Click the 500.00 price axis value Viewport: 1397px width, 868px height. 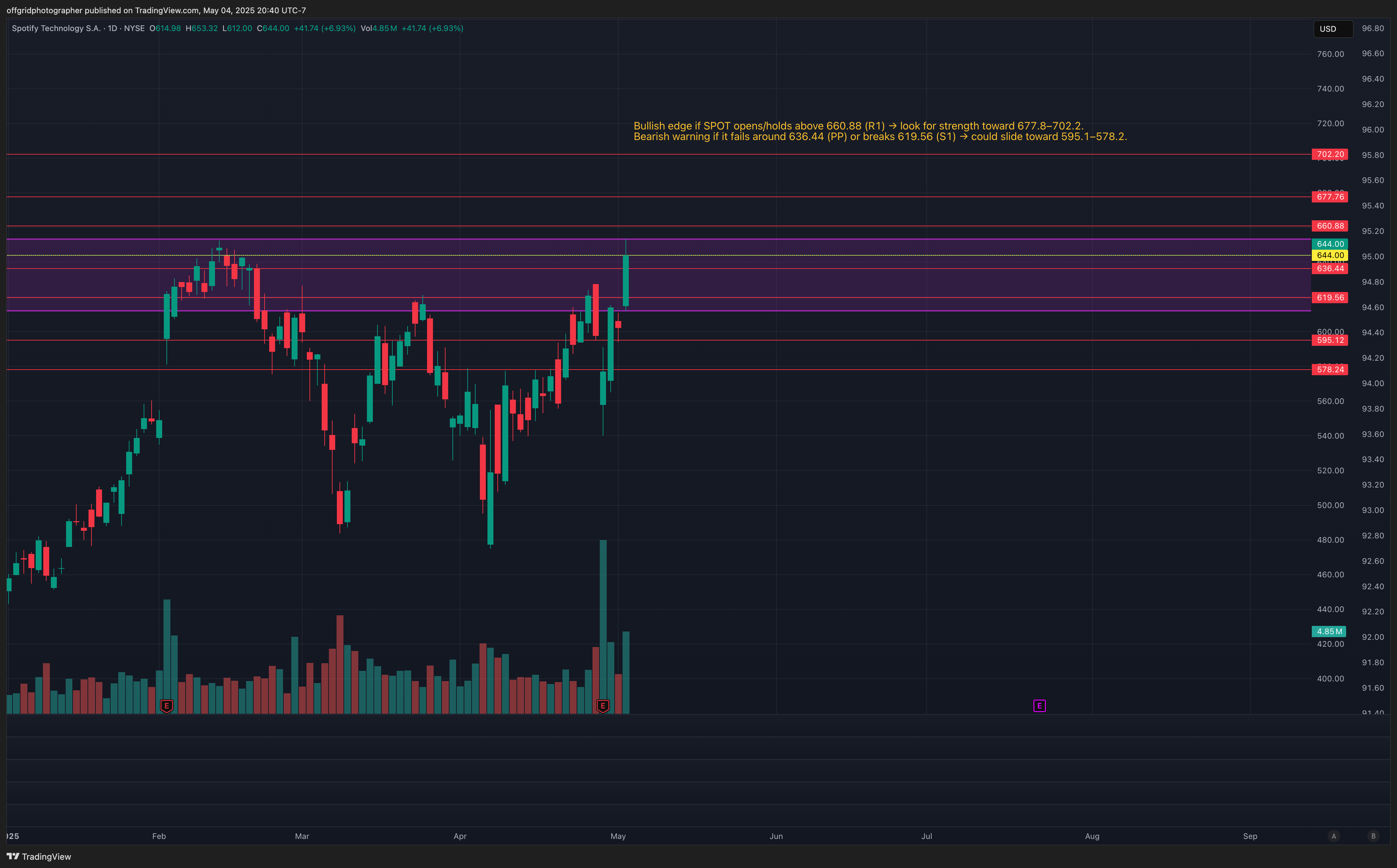(1330, 505)
